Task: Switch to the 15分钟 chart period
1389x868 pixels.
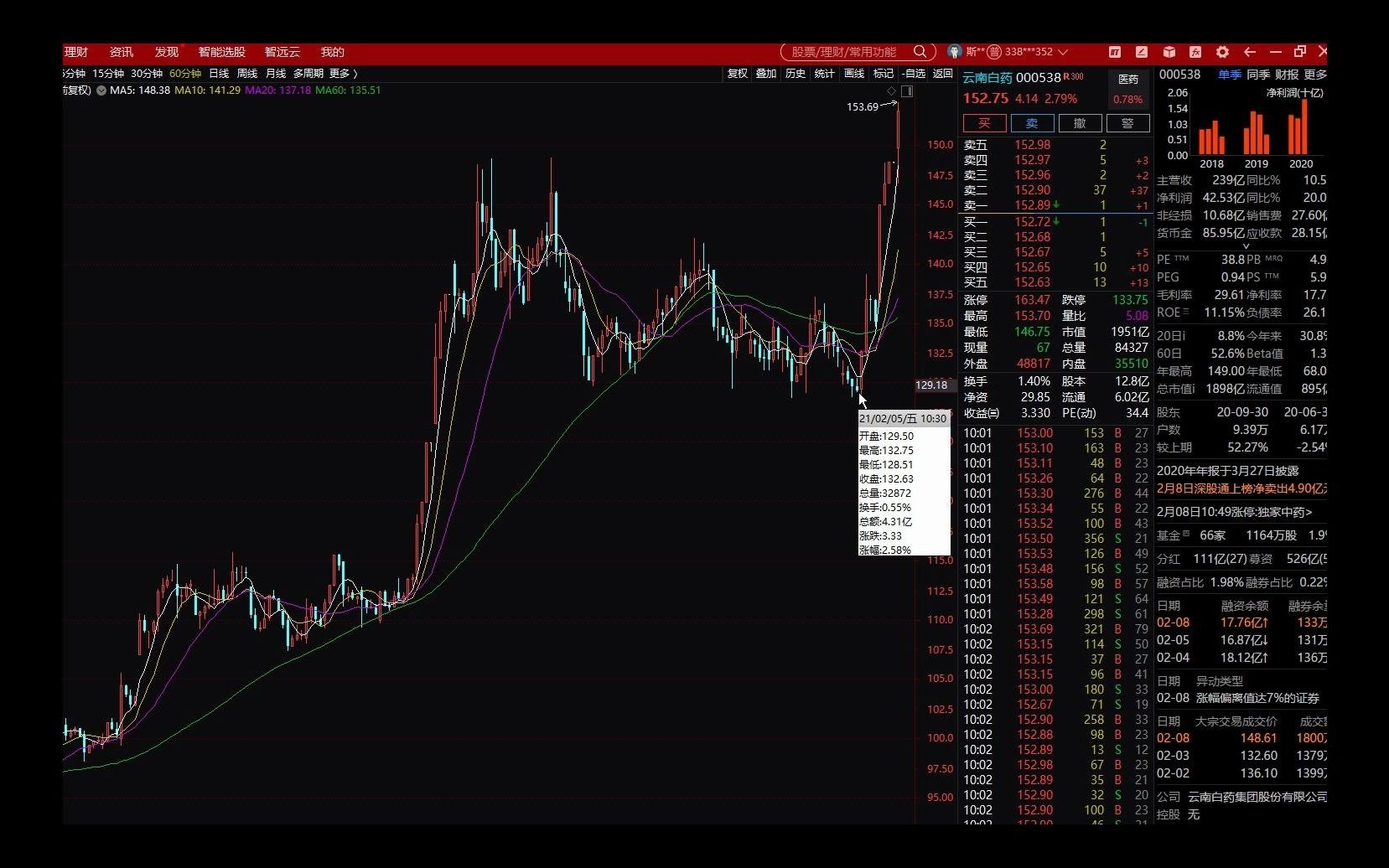Action: point(108,74)
